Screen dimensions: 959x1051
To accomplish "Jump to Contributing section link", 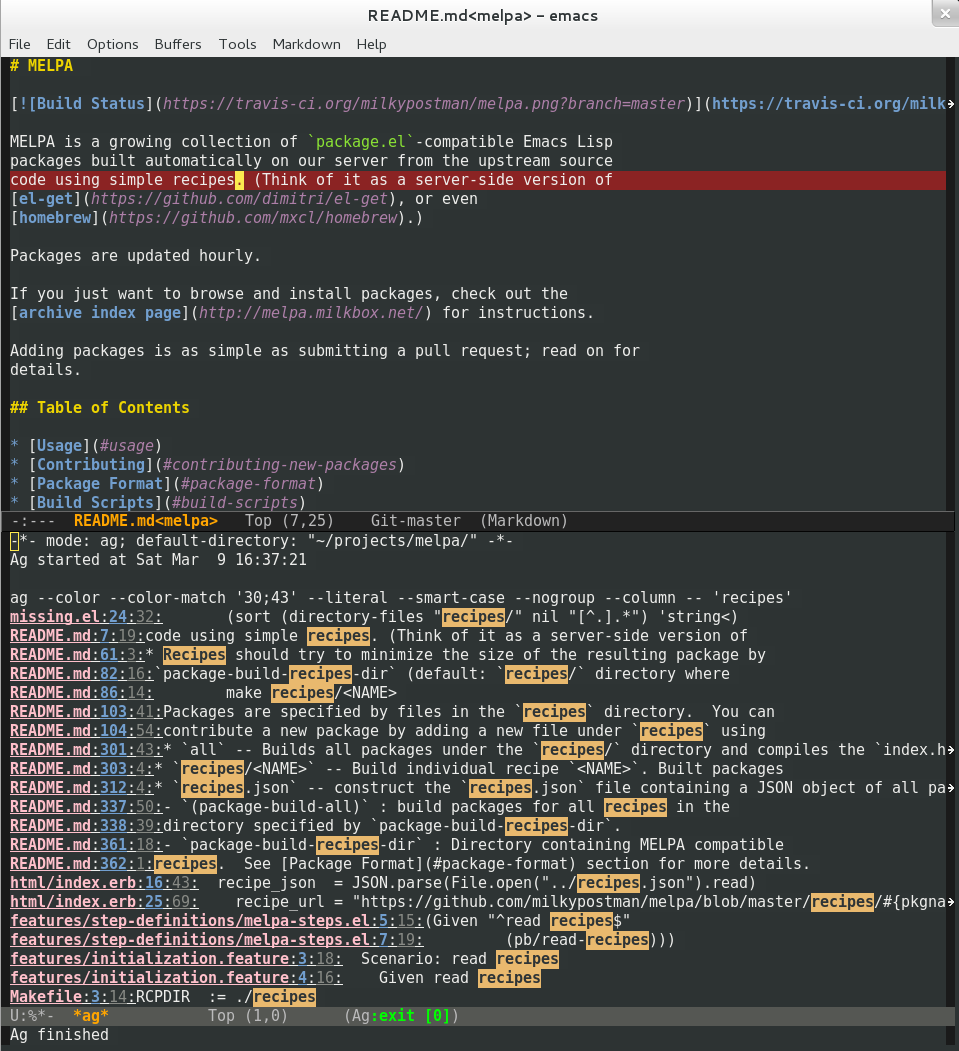I will click(90, 465).
